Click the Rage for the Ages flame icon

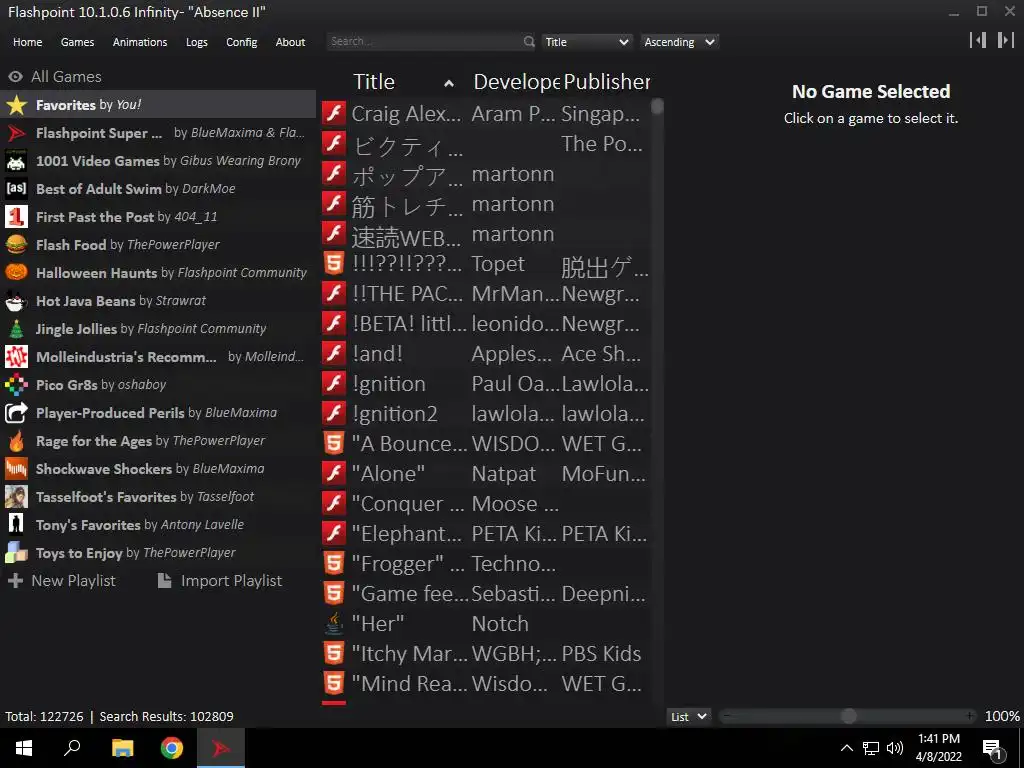(16, 441)
